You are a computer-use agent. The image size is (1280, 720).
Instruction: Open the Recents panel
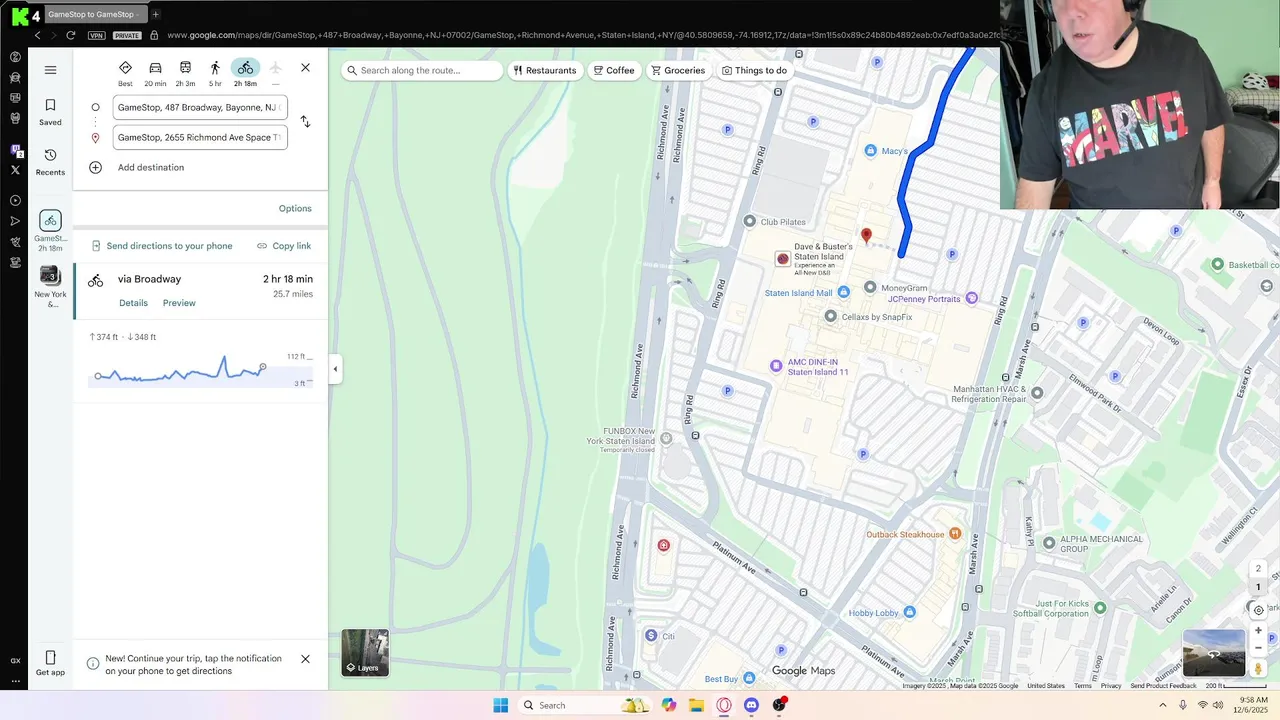click(x=50, y=162)
